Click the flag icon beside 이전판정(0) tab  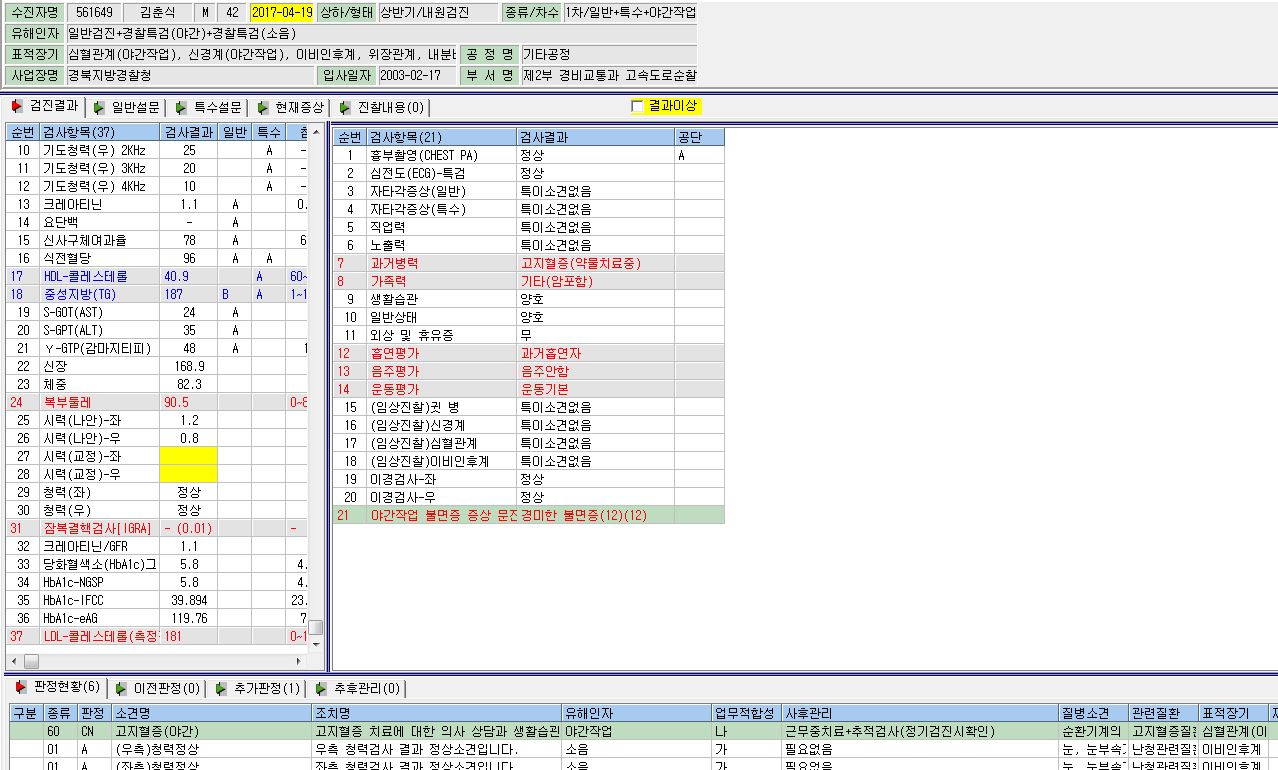(x=121, y=688)
